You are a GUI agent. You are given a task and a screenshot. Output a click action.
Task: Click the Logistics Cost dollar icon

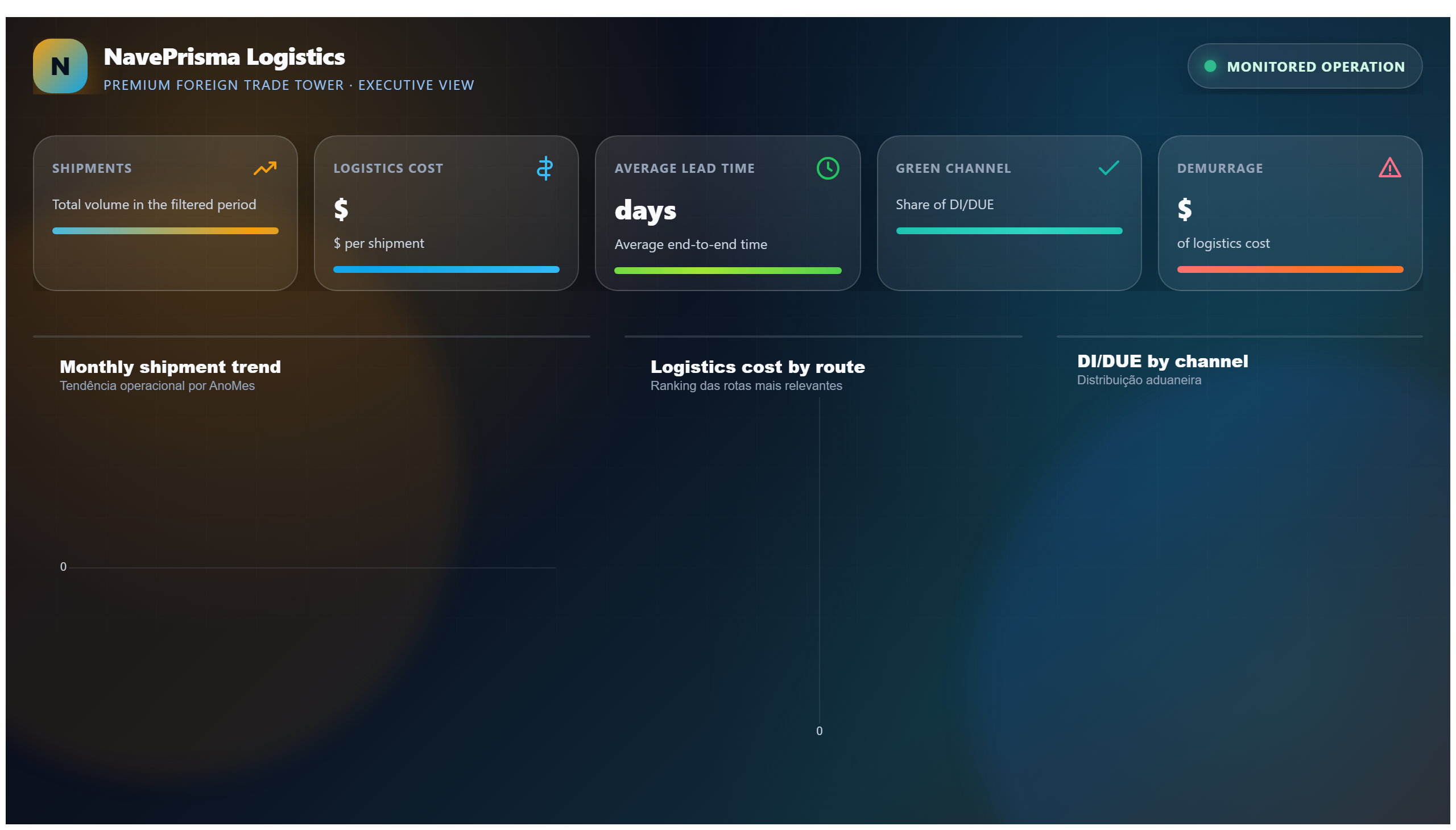coord(545,168)
